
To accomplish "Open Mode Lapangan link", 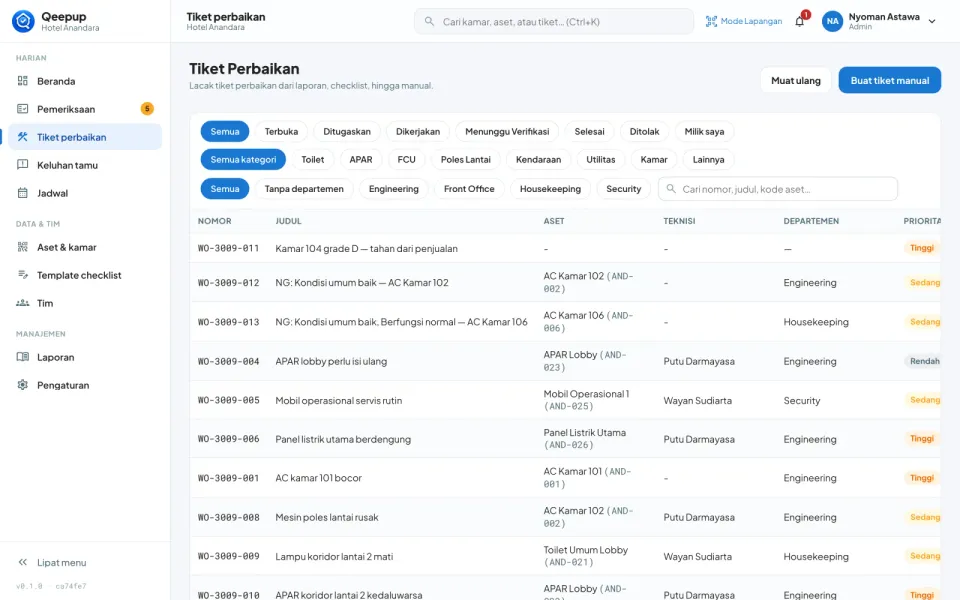I will [744, 21].
